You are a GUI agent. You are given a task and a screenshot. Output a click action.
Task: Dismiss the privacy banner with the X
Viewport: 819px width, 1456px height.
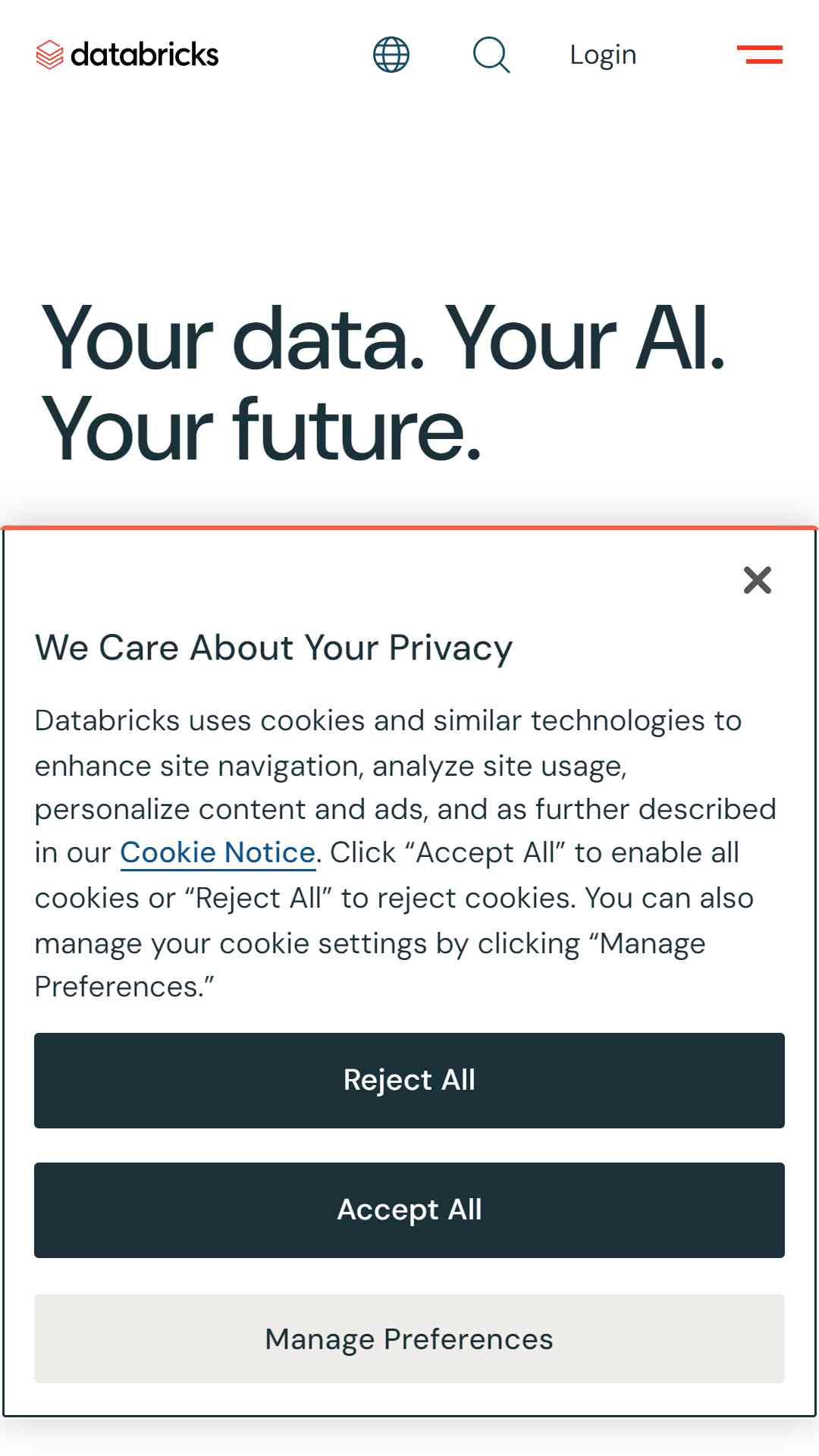[758, 580]
